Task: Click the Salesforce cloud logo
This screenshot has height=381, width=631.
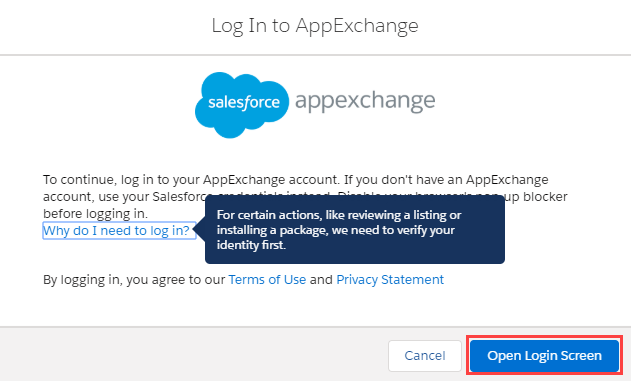Action: tap(242, 105)
